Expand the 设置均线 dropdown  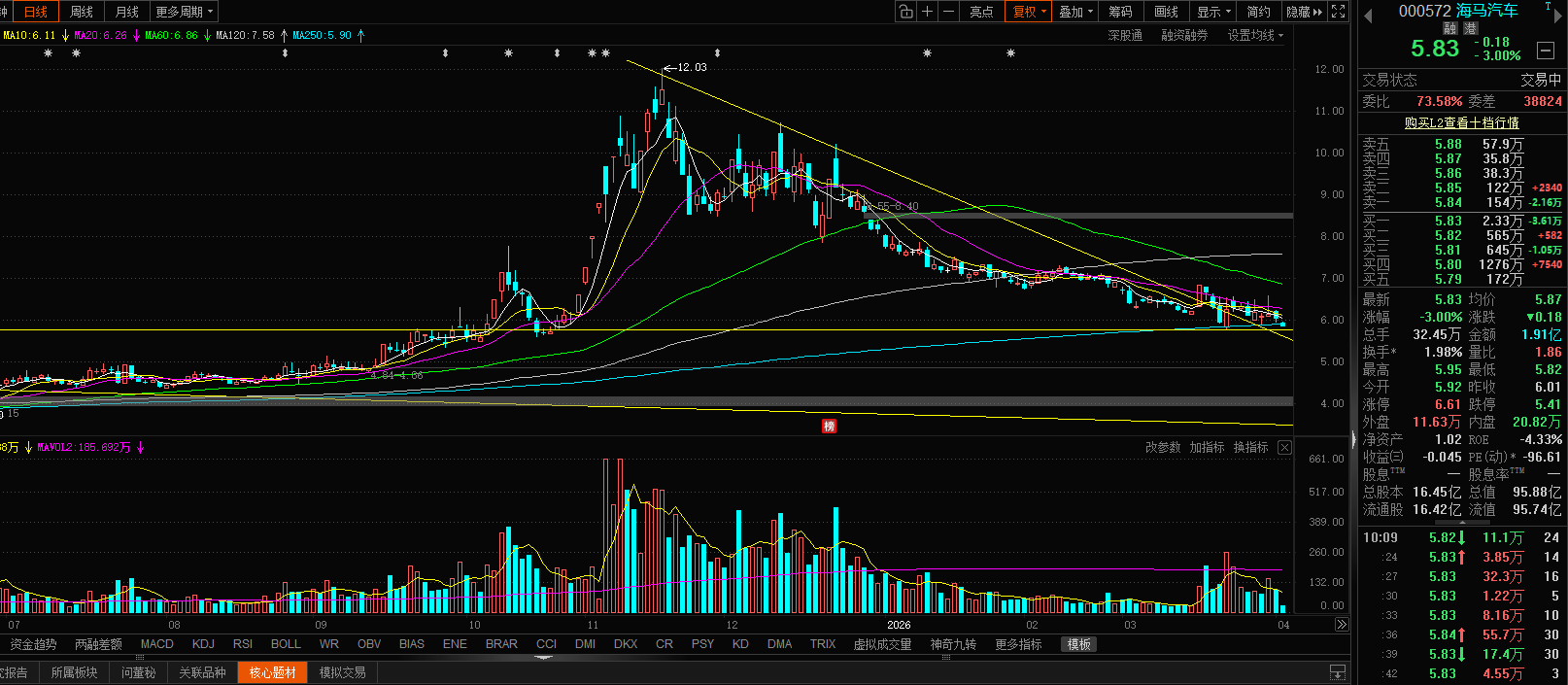1255,35
